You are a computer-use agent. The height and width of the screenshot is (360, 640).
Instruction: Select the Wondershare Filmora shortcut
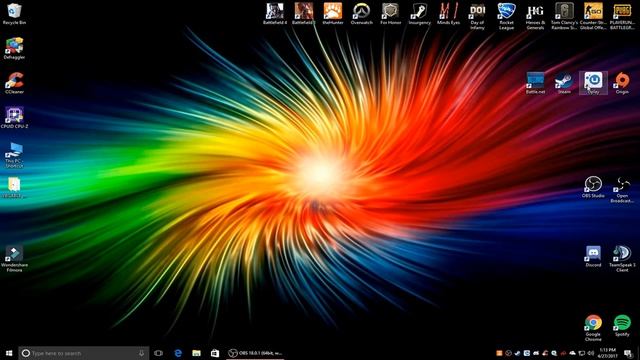pyautogui.click(x=14, y=259)
